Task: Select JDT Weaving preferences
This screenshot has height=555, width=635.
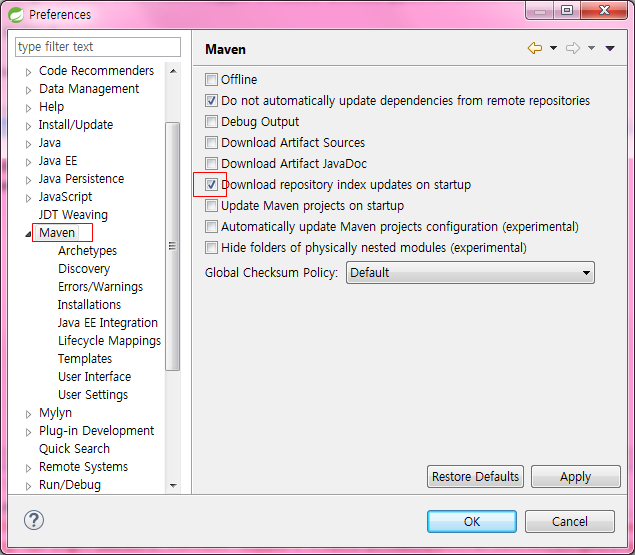Action: tap(73, 215)
